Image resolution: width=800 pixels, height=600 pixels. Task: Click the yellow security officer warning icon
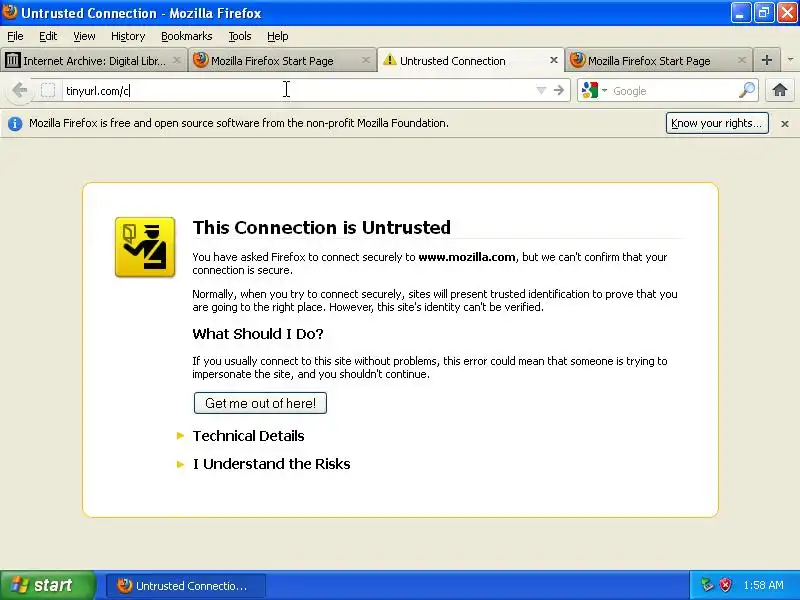click(x=145, y=247)
